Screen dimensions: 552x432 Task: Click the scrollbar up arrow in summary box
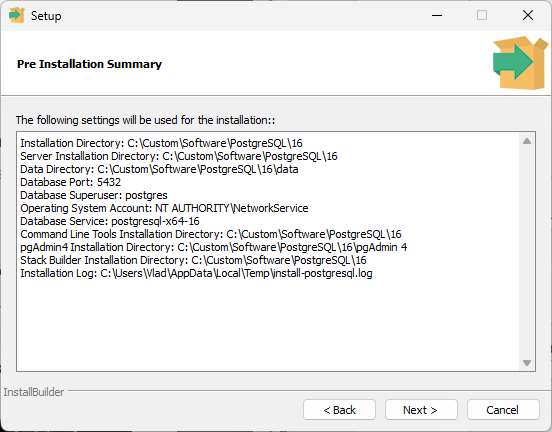(527, 142)
